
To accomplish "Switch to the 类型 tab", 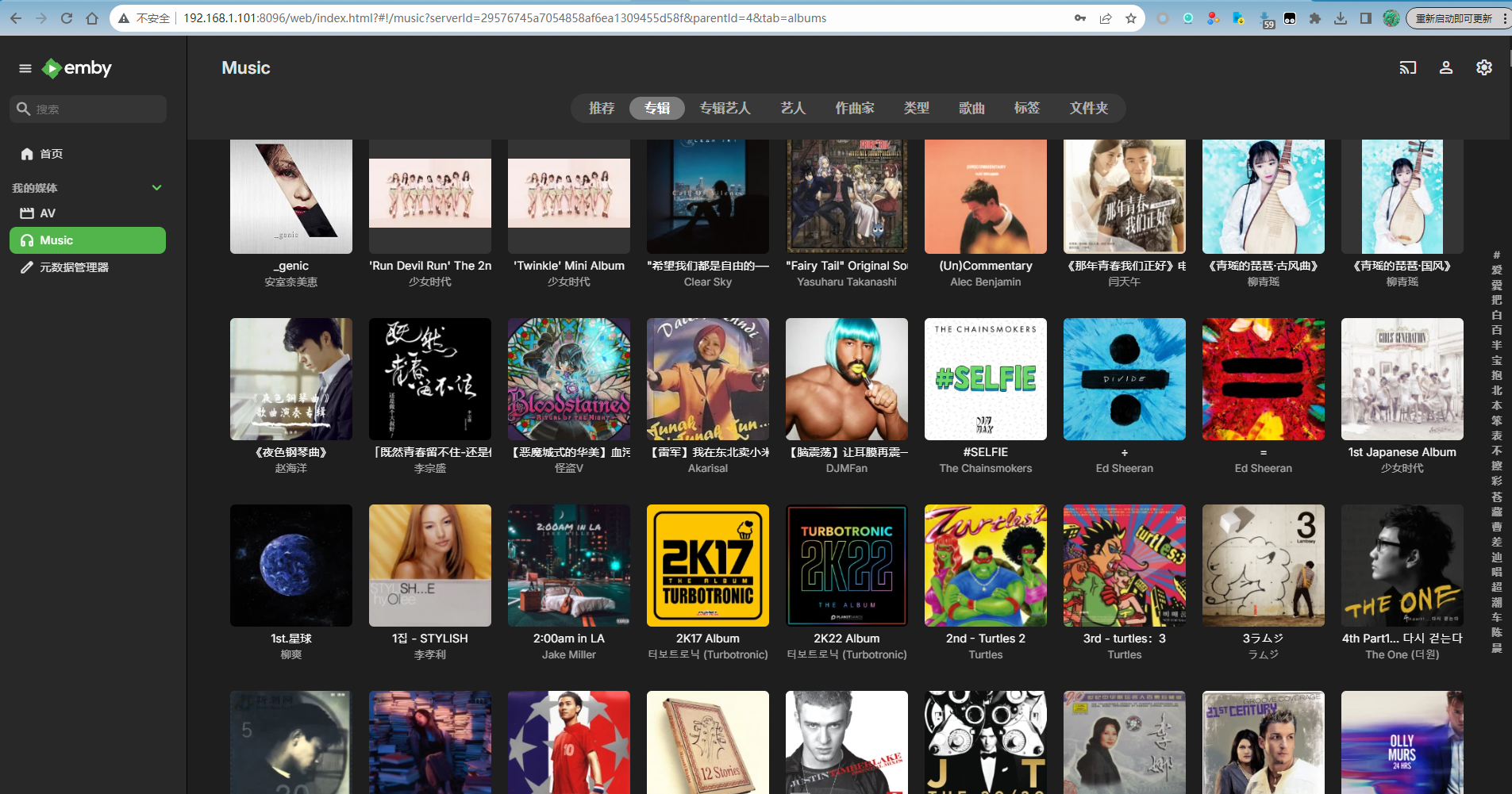I will [917, 108].
